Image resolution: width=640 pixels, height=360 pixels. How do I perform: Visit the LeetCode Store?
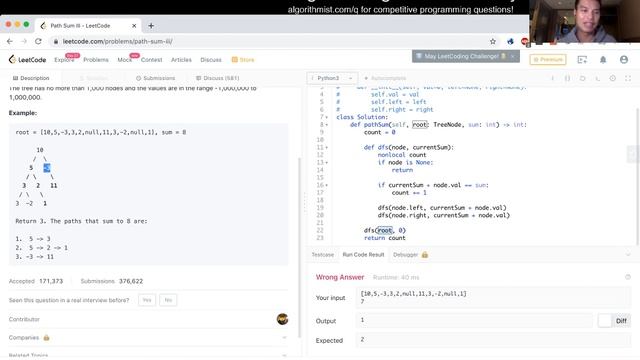[x=243, y=60]
